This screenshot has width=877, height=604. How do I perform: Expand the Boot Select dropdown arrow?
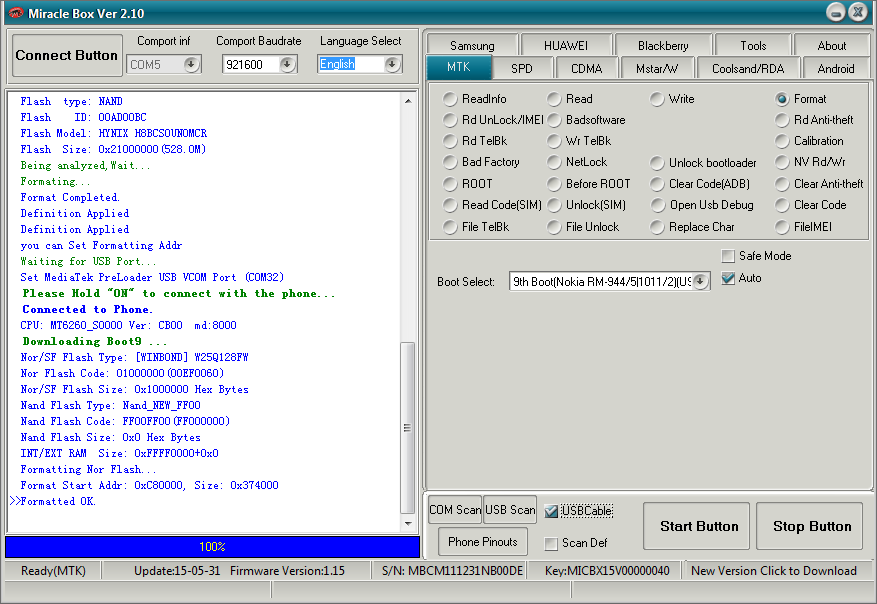coord(700,281)
